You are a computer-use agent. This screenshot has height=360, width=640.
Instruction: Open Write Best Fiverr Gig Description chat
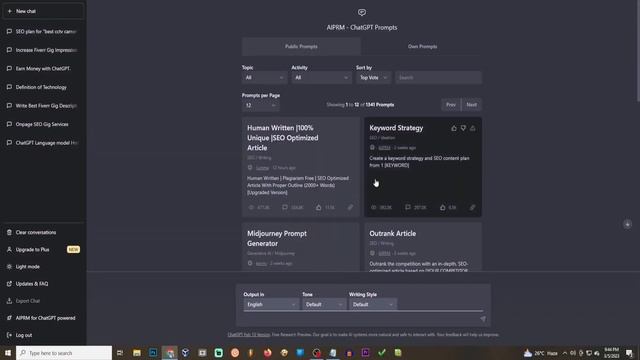(43, 106)
